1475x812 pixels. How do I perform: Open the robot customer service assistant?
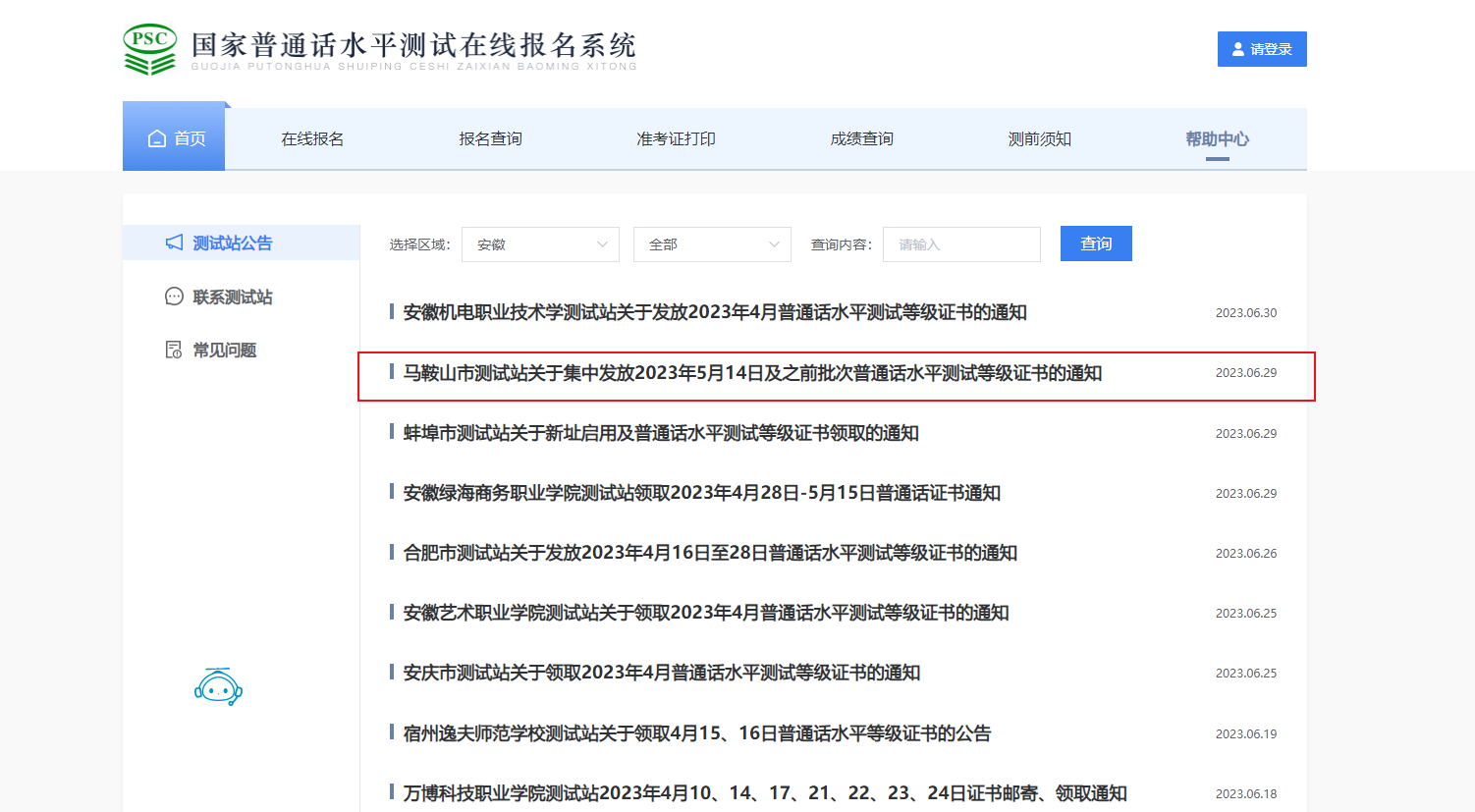218,687
